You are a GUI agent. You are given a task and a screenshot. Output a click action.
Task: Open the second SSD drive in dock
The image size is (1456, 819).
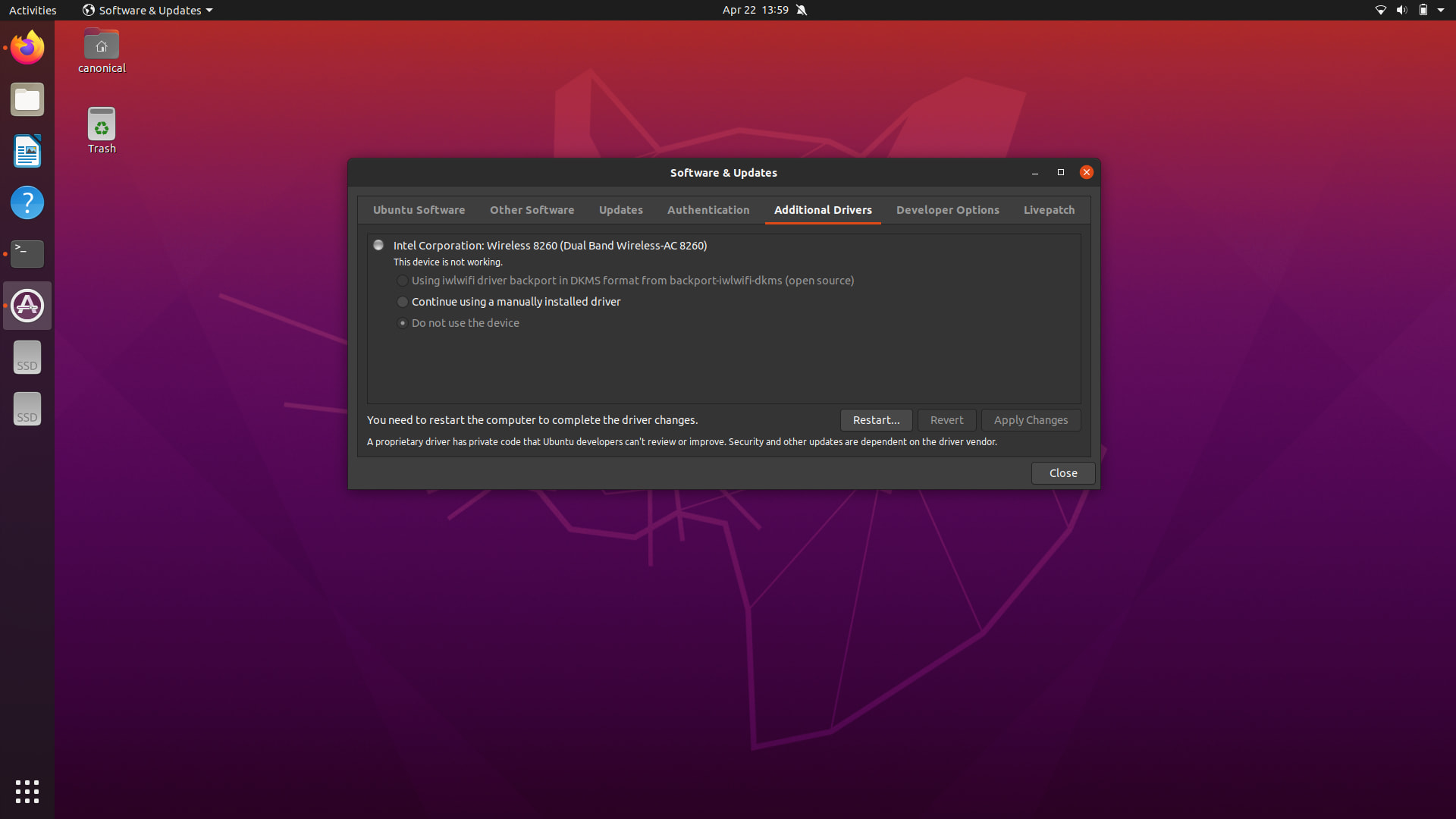(x=27, y=409)
